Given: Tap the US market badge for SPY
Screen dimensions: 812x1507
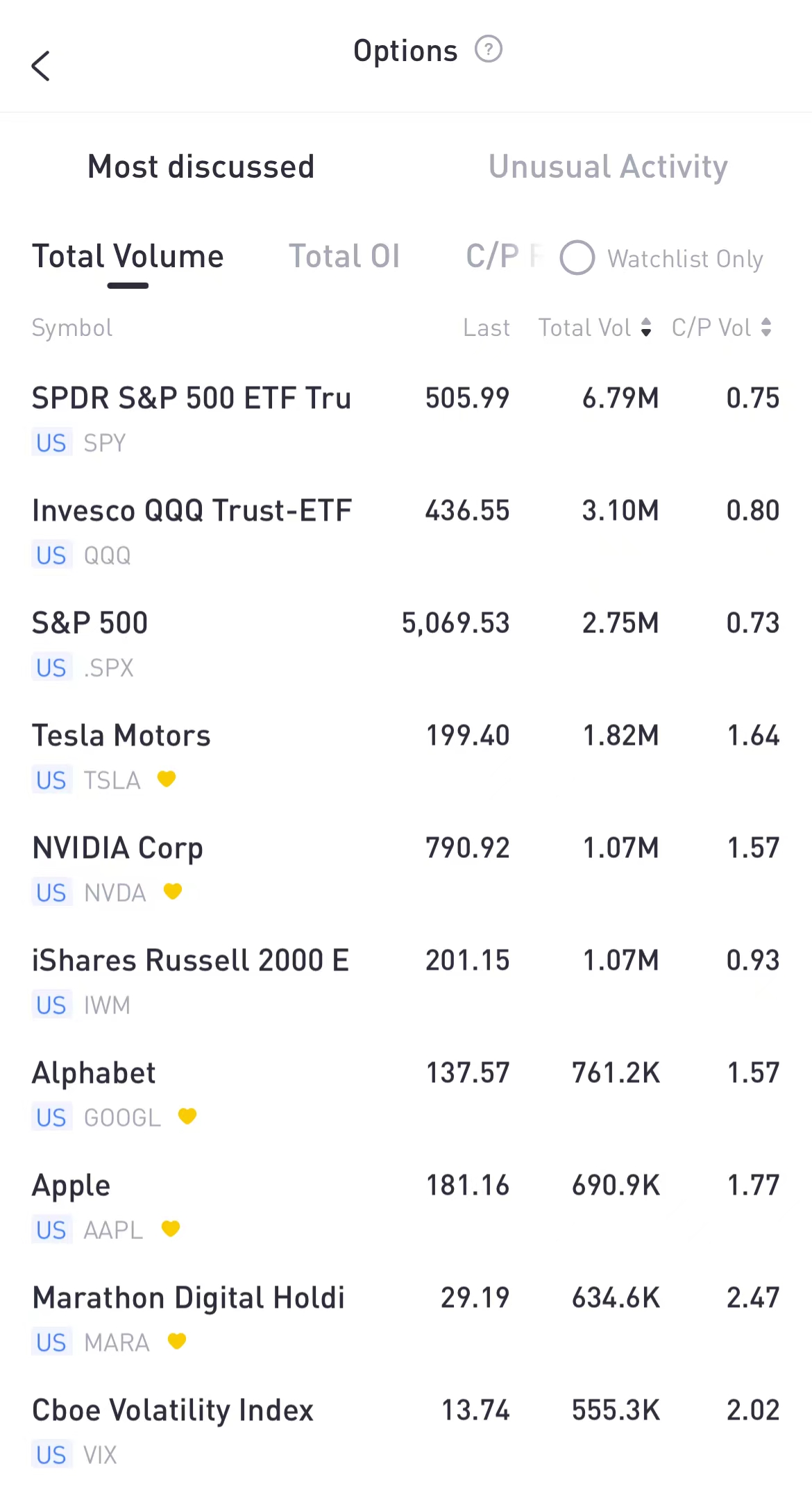Looking at the screenshot, I should tap(51, 443).
